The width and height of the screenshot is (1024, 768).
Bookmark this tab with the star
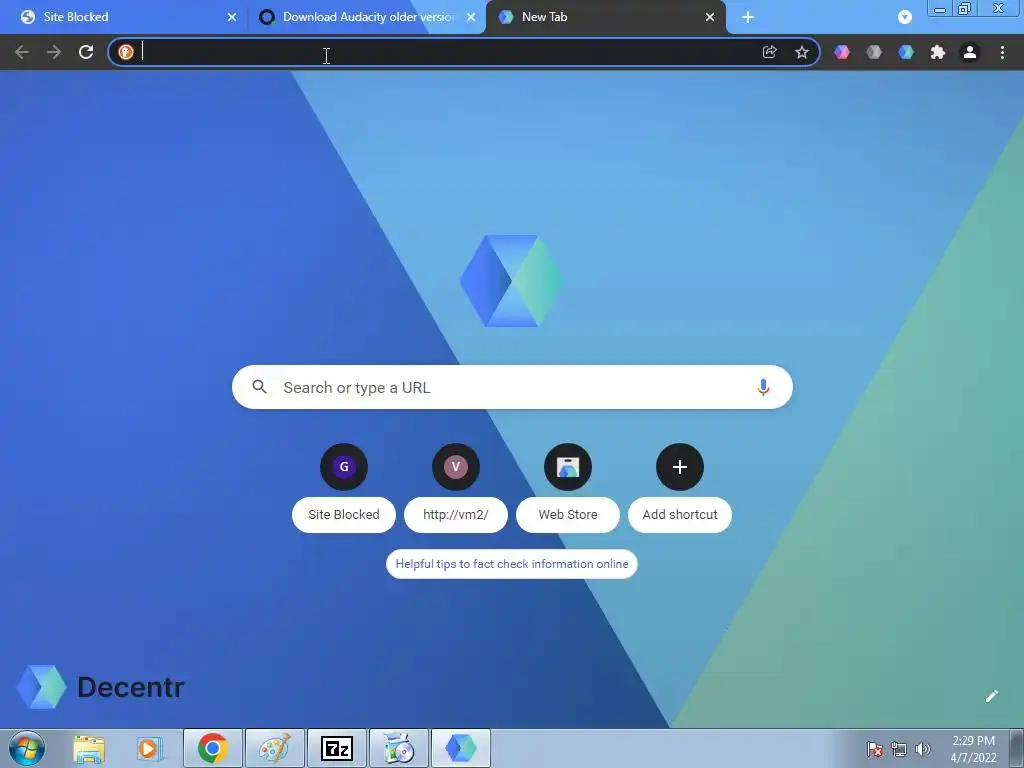tap(802, 52)
